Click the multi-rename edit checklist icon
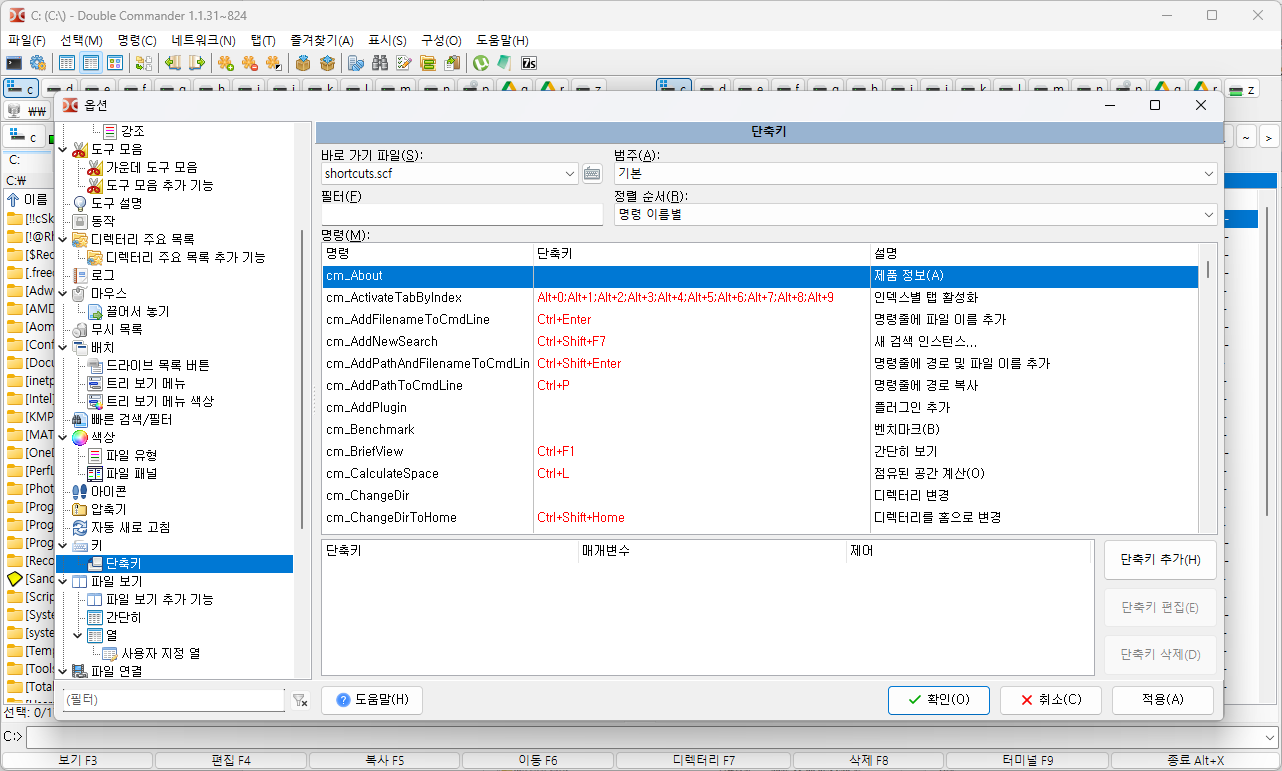This screenshot has width=1282, height=771. (x=404, y=63)
